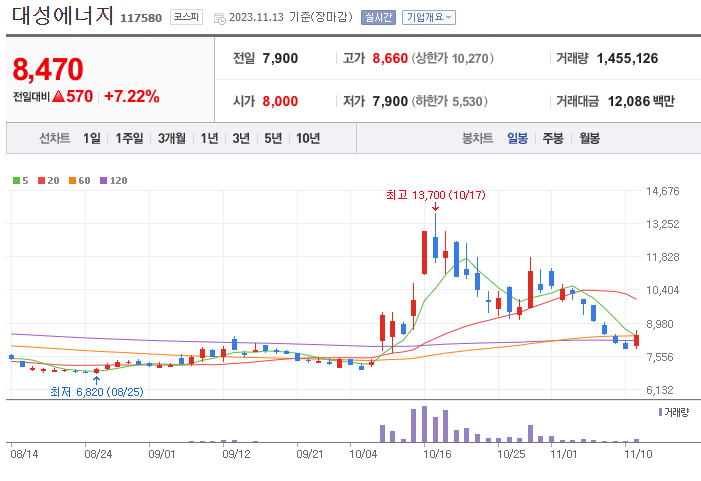The image size is (701, 481).
Task: Click the calendar clock icon beside the date
Action: coord(220,18)
